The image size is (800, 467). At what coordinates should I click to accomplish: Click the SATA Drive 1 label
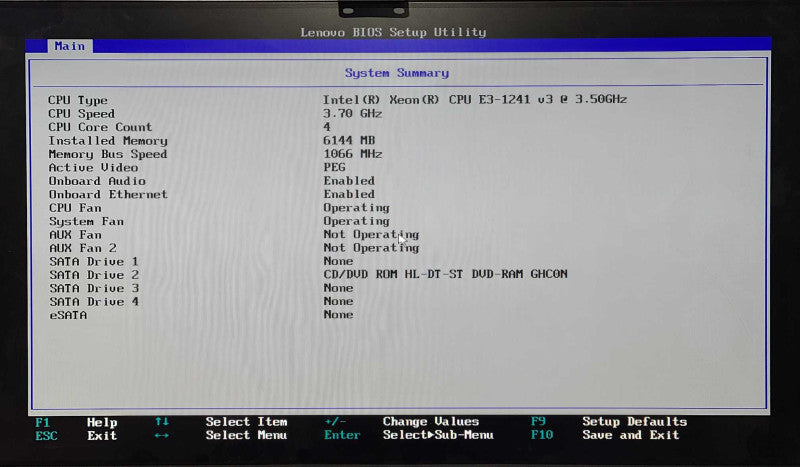[94, 261]
